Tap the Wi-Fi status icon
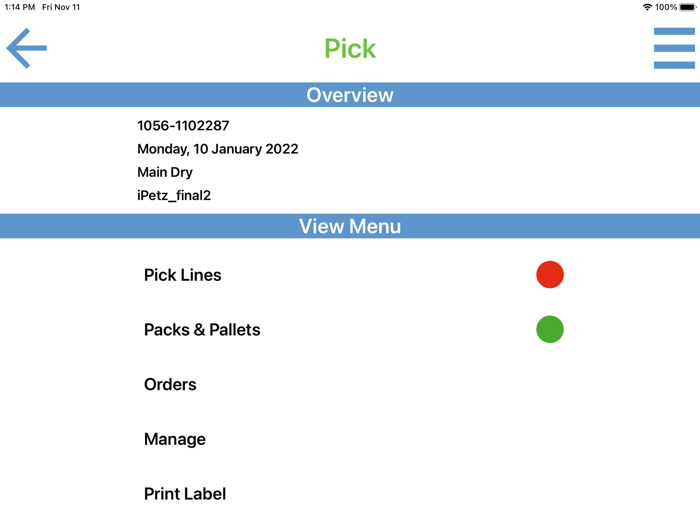The height and width of the screenshot is (525, 700). click(647, 7)
